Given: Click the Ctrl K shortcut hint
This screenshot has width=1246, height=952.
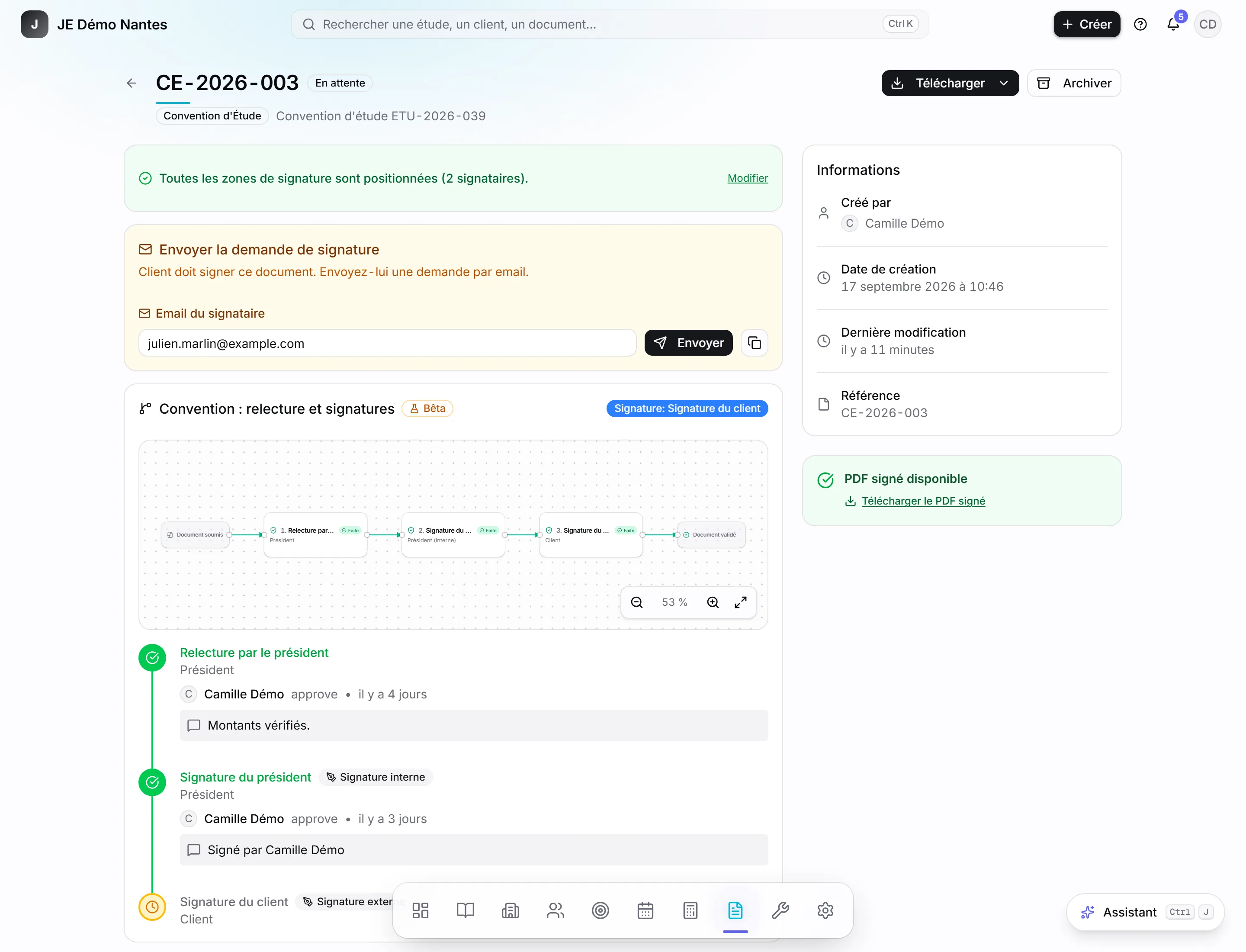Looking at the screenshot, I should coord(900,24).
